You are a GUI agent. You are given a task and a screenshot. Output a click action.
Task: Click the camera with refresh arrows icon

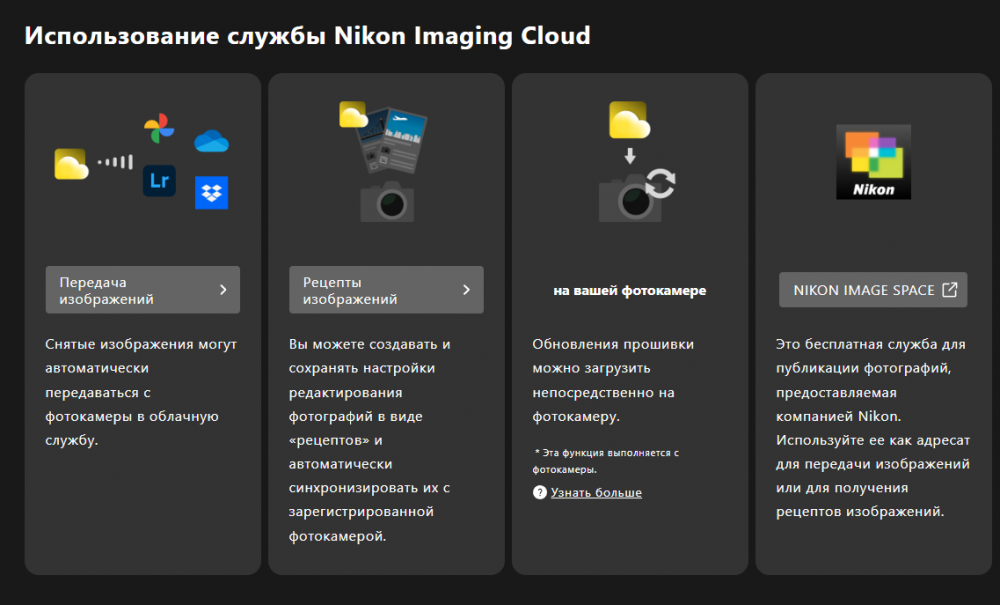point(636,196)
